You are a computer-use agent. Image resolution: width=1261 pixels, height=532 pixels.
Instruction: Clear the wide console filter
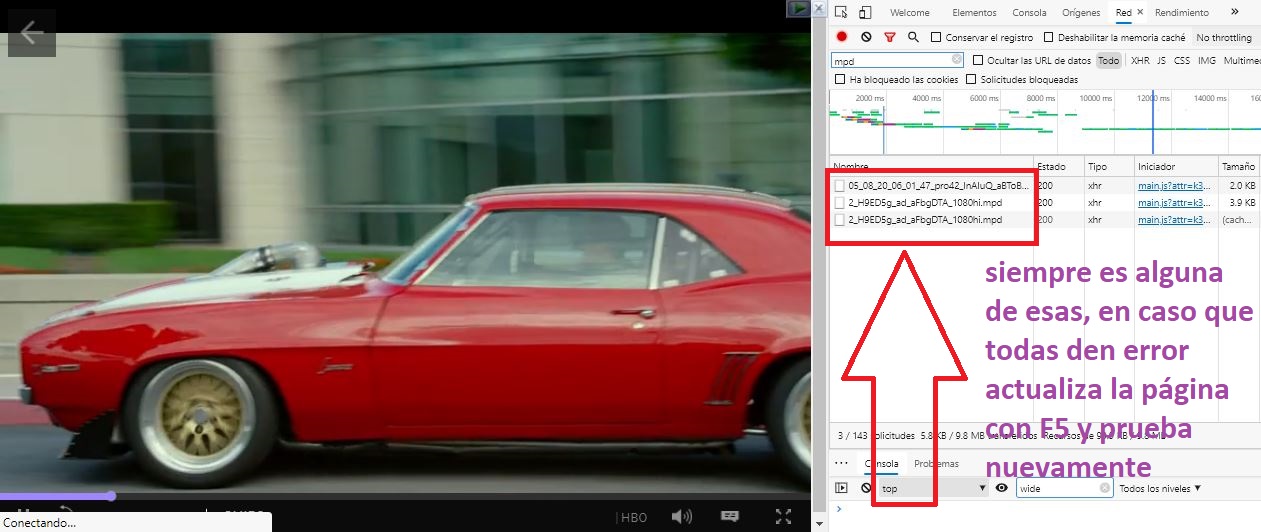[x=1105, y=488]
